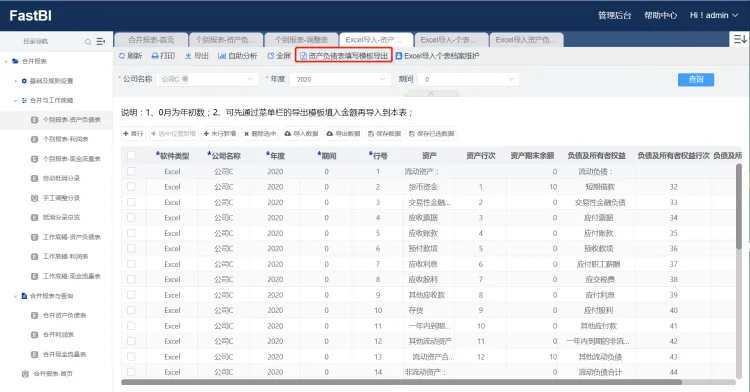Click 末行新增 append row button
Screen dimensions: 750x392
tap(220, 134)
